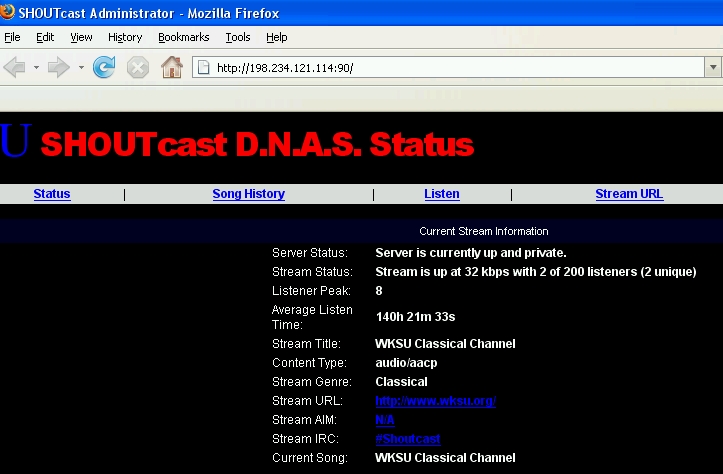The image size is (723, 474).
Task: Open the Forward history dropdown arrow
Action: pos(81,68)
